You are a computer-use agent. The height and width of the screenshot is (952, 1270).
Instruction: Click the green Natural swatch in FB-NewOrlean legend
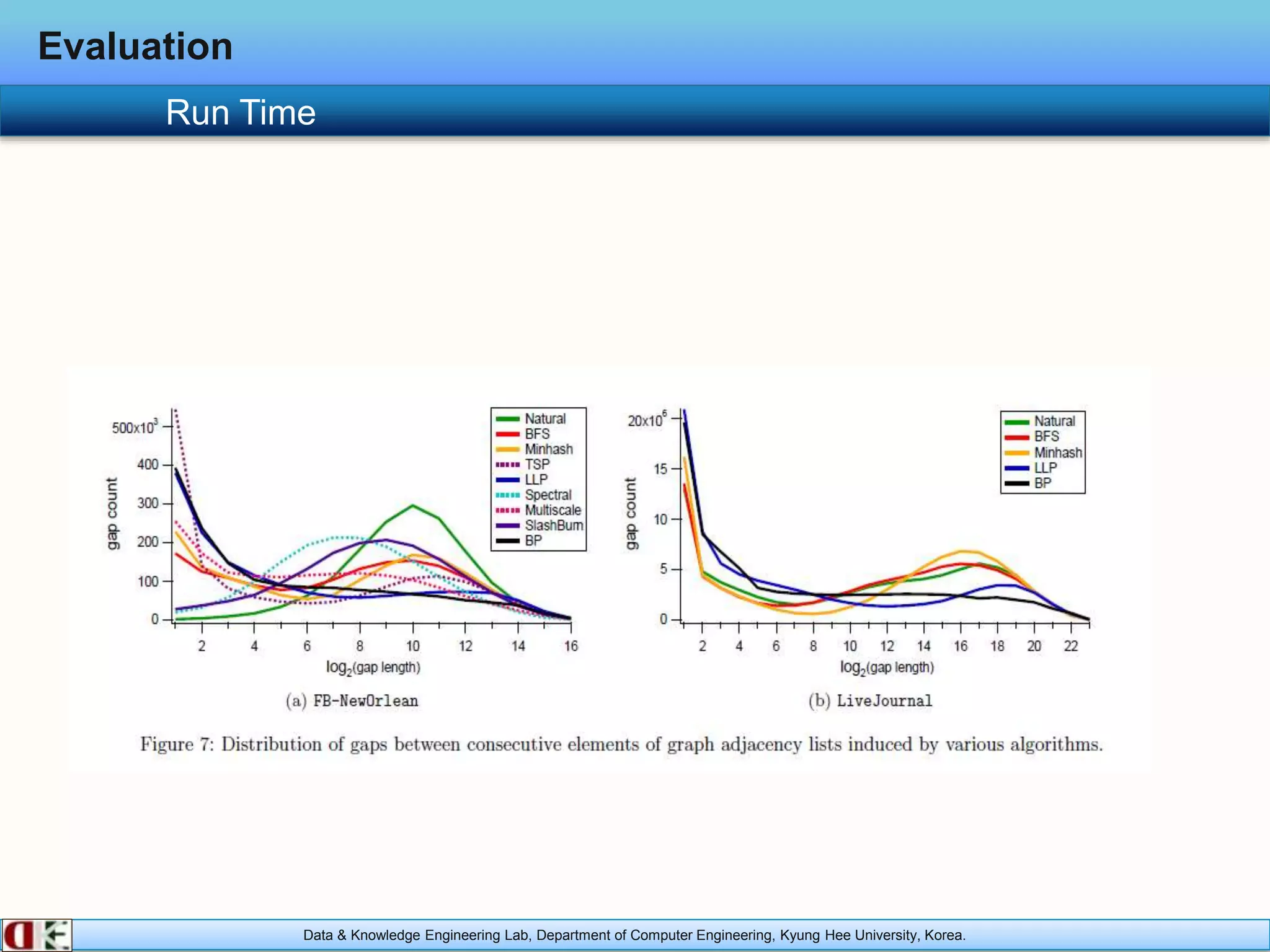pos(507,419)
